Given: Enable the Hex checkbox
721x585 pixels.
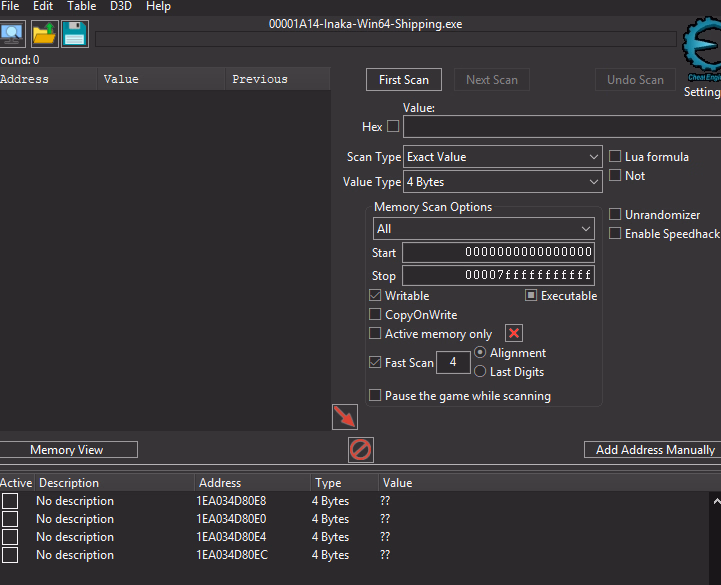Looking at the screenshot, I should point(393,127).
